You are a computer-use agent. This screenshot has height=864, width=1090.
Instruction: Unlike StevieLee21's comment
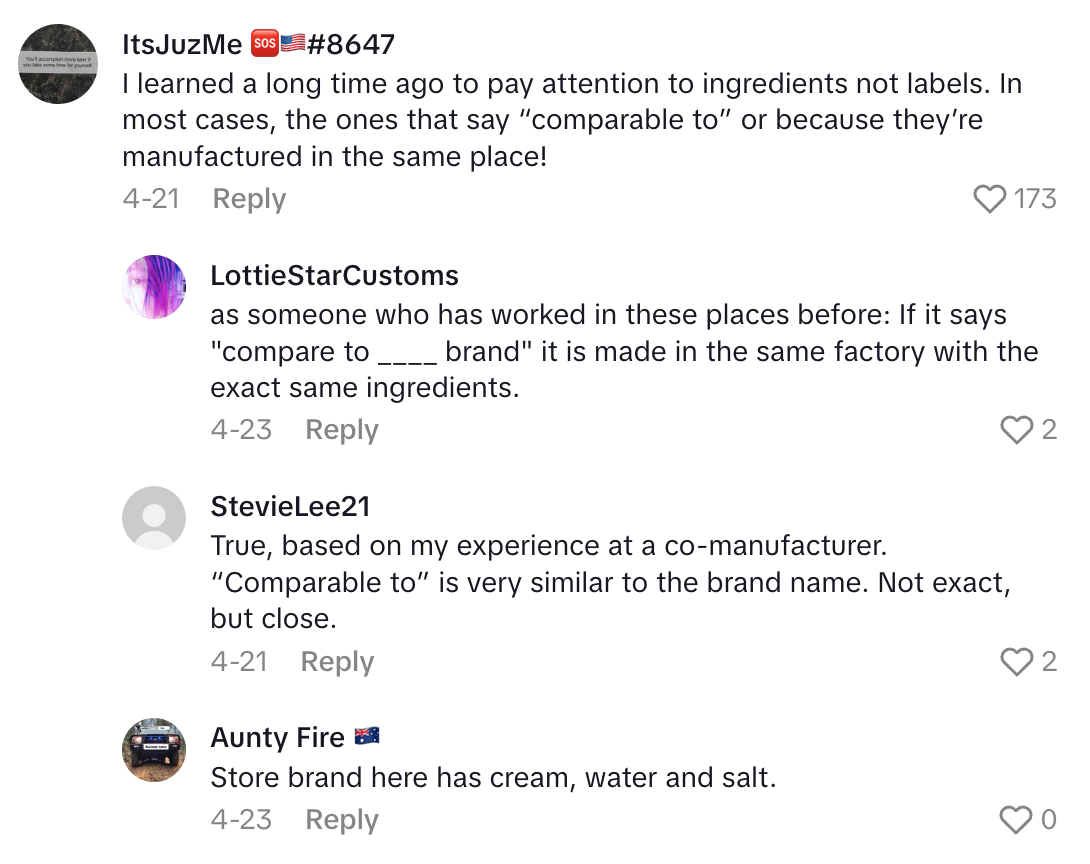1017,662
